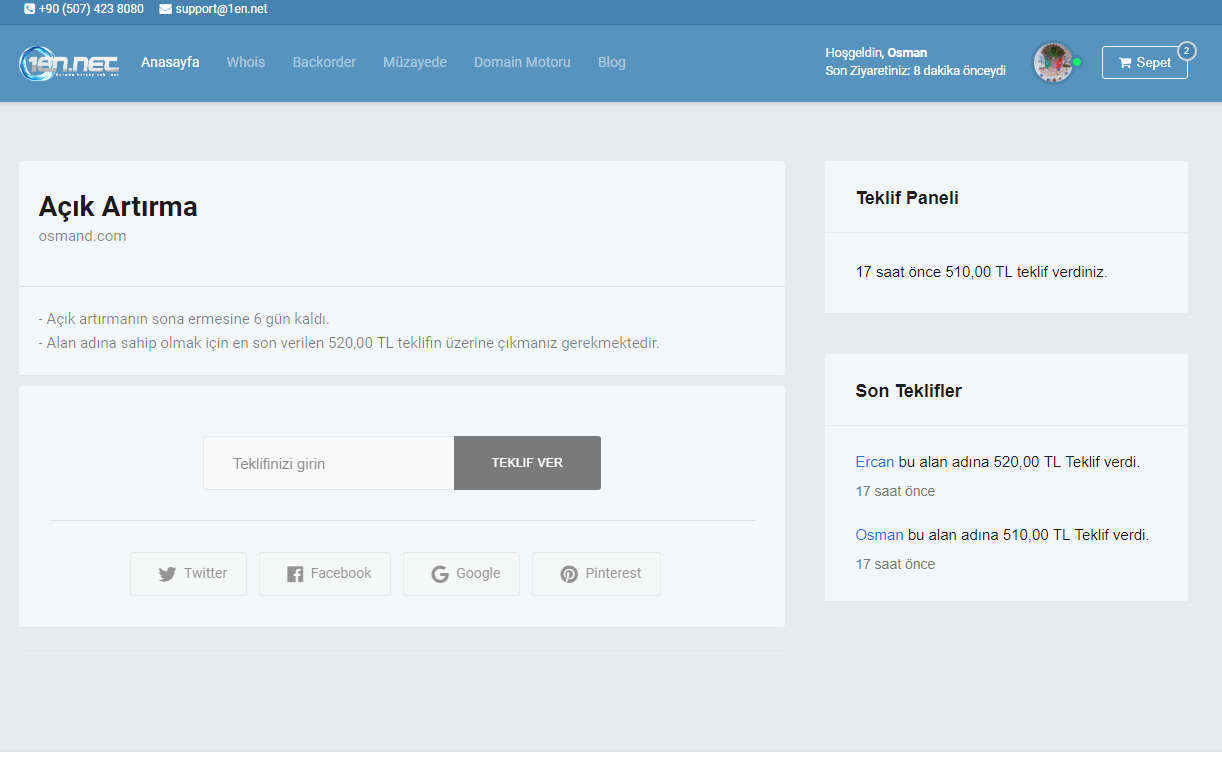Image resolution: width=1222 pixels, height=774 pixels.
Task: Click the user avatar picture
Action: 1053,62
